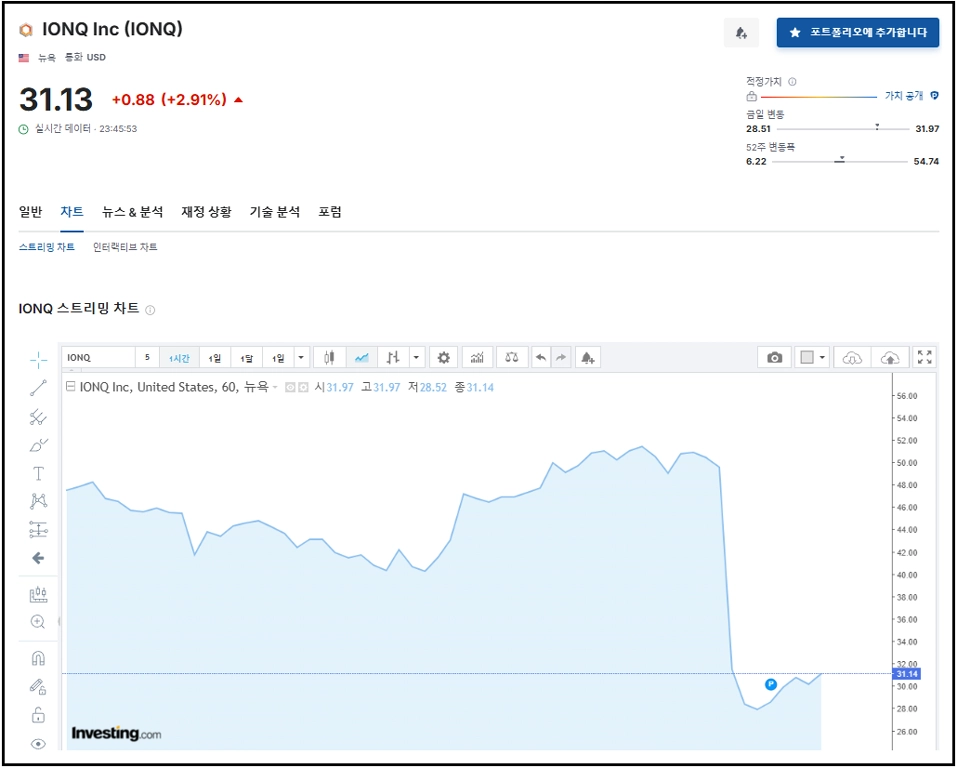Viewport: 957px width, 768px height.
Task: Open chart settings gear
Action: pos(444,358)
